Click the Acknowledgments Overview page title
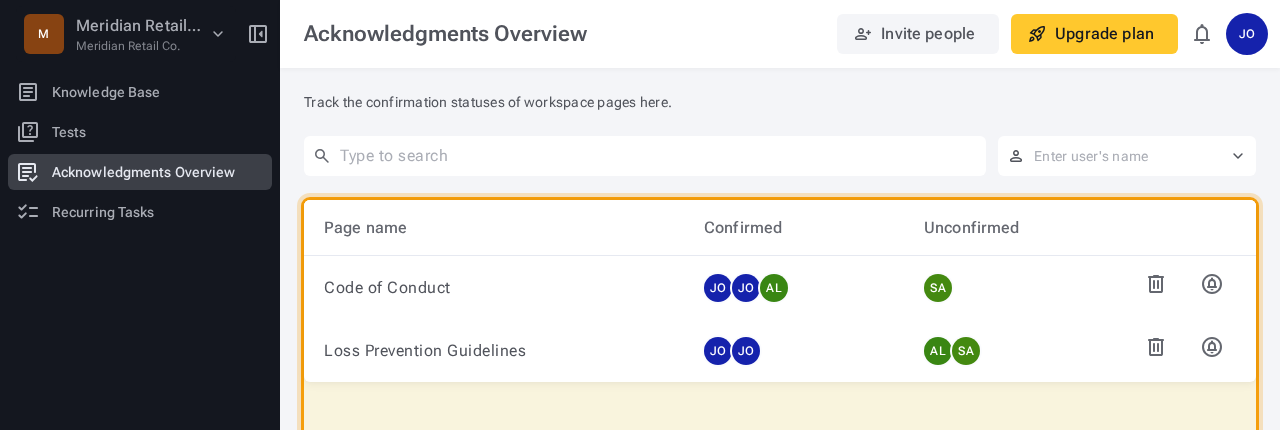1280x430 pixels. (445, 34)
